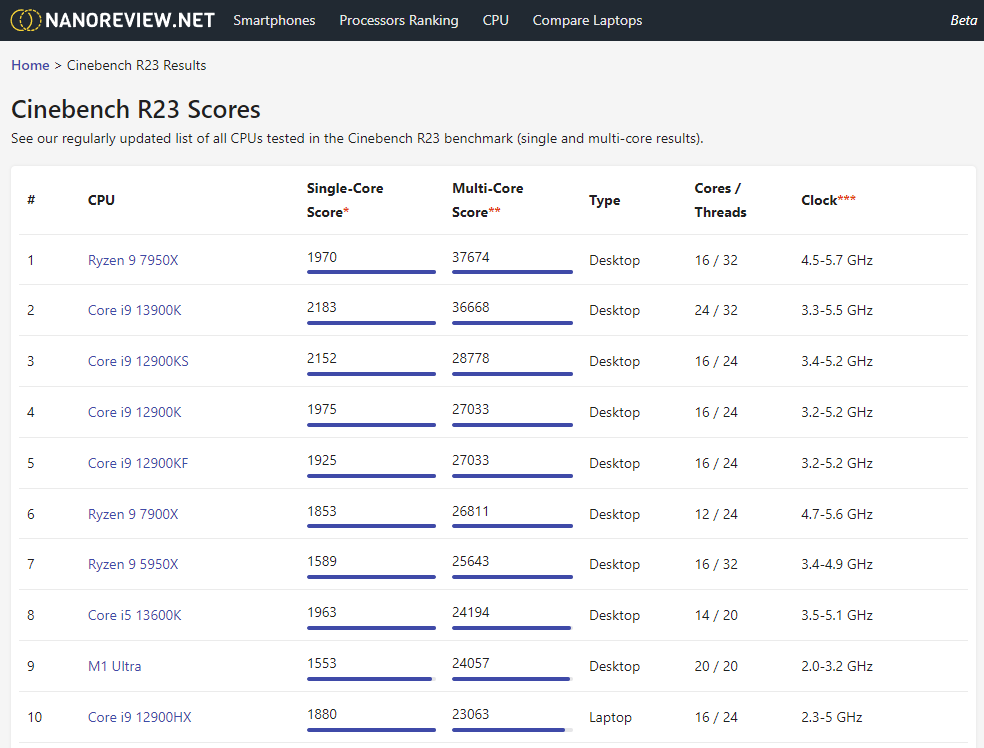Select multi-core score 28778
The width and height of the screenshot is (984, 748).
point(471,358)
